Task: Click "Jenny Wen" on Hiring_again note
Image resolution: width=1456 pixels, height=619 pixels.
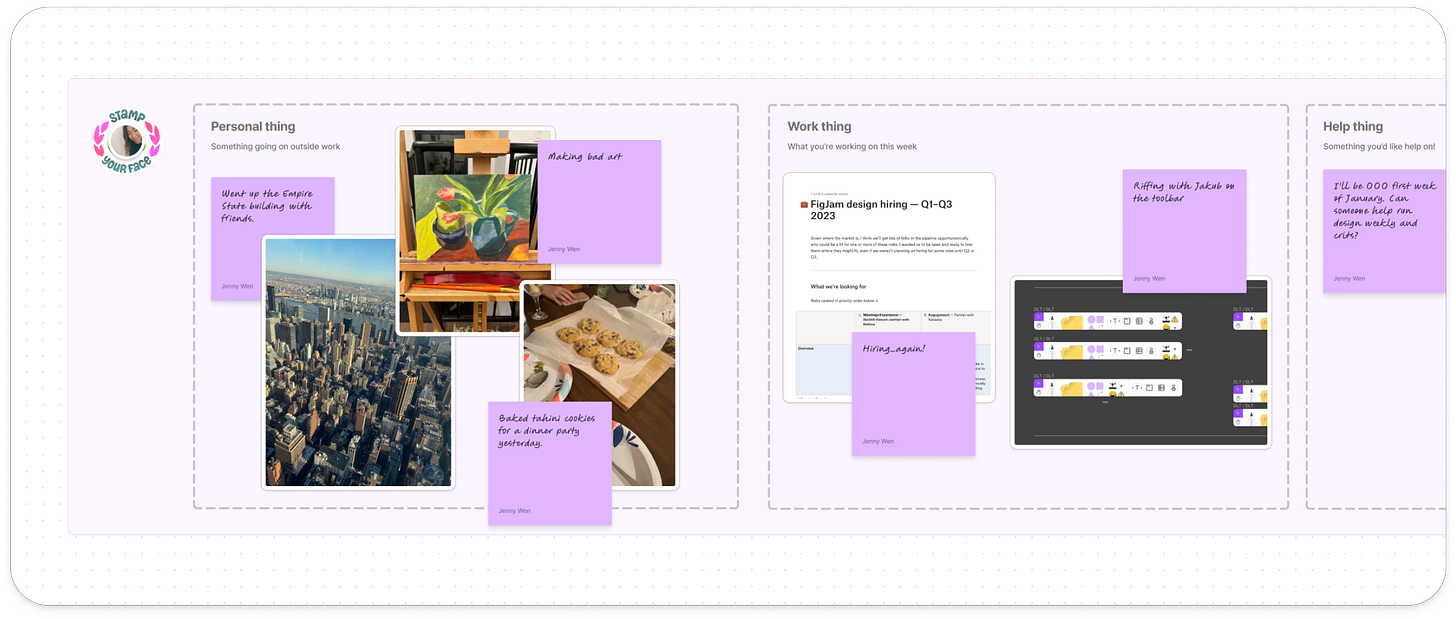Action: tap(878, 441)
